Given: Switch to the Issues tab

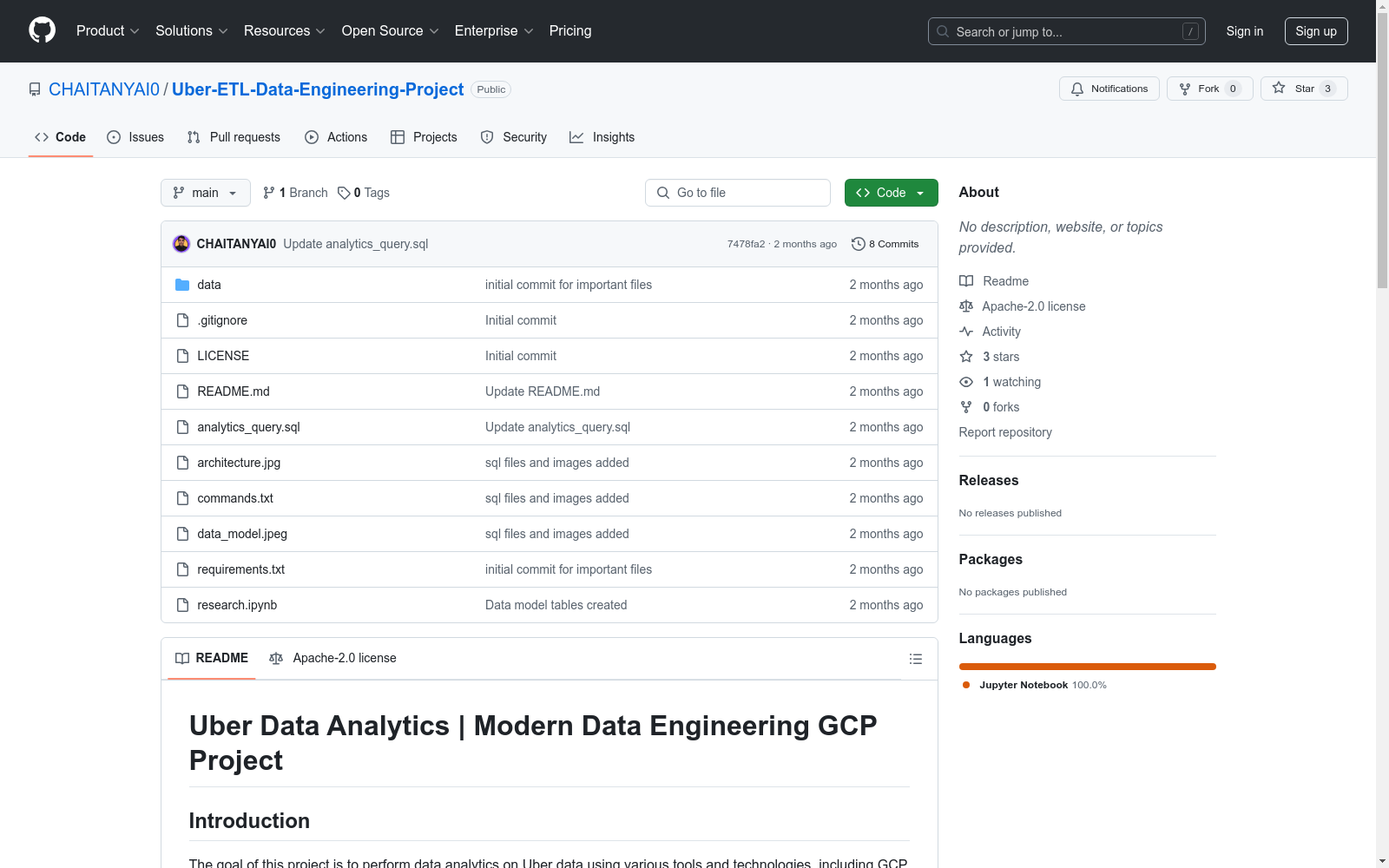Looking at the screenshot, I should [135, 137].
